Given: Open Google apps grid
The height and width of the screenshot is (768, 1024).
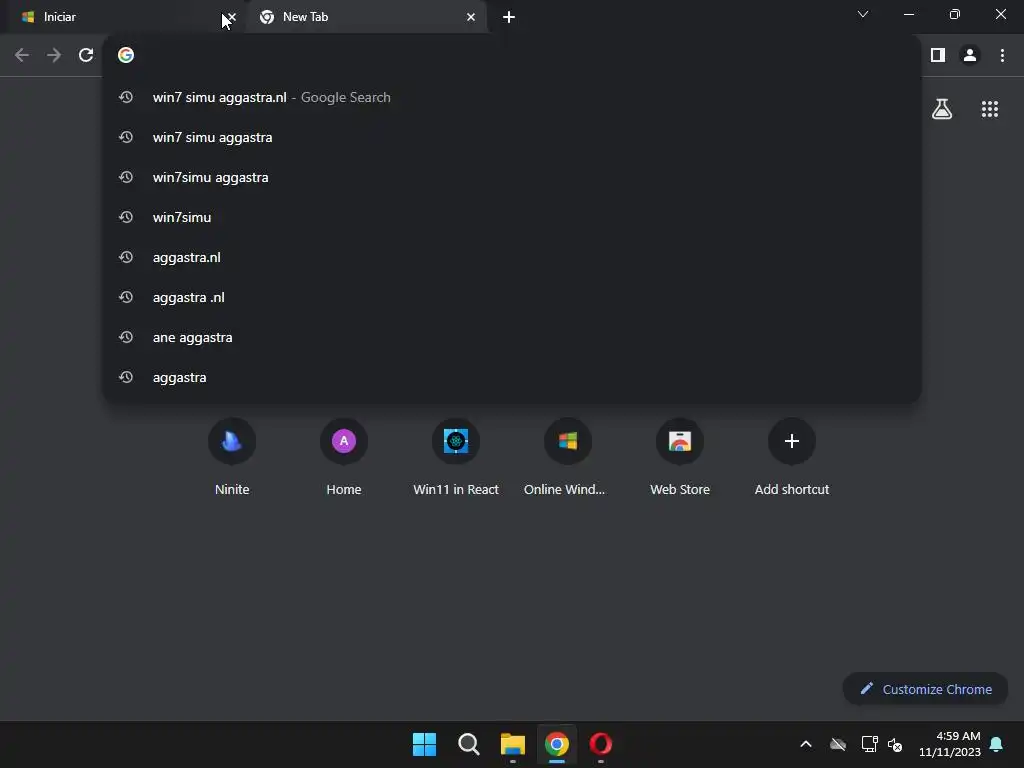Looking at the screenshot, I should tap(989, 109).
